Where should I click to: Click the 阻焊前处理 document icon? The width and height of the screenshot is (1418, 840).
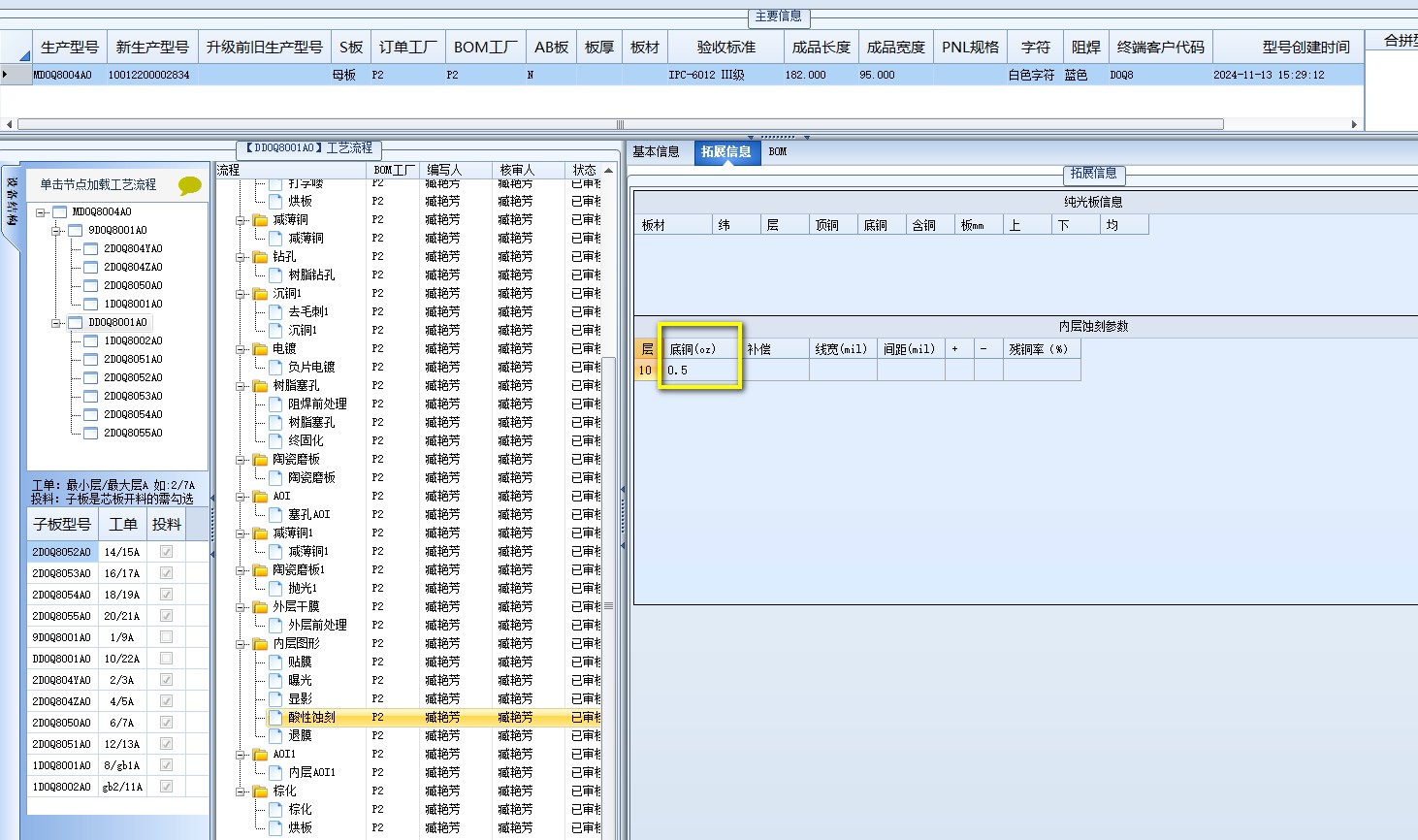click(275, 404)
